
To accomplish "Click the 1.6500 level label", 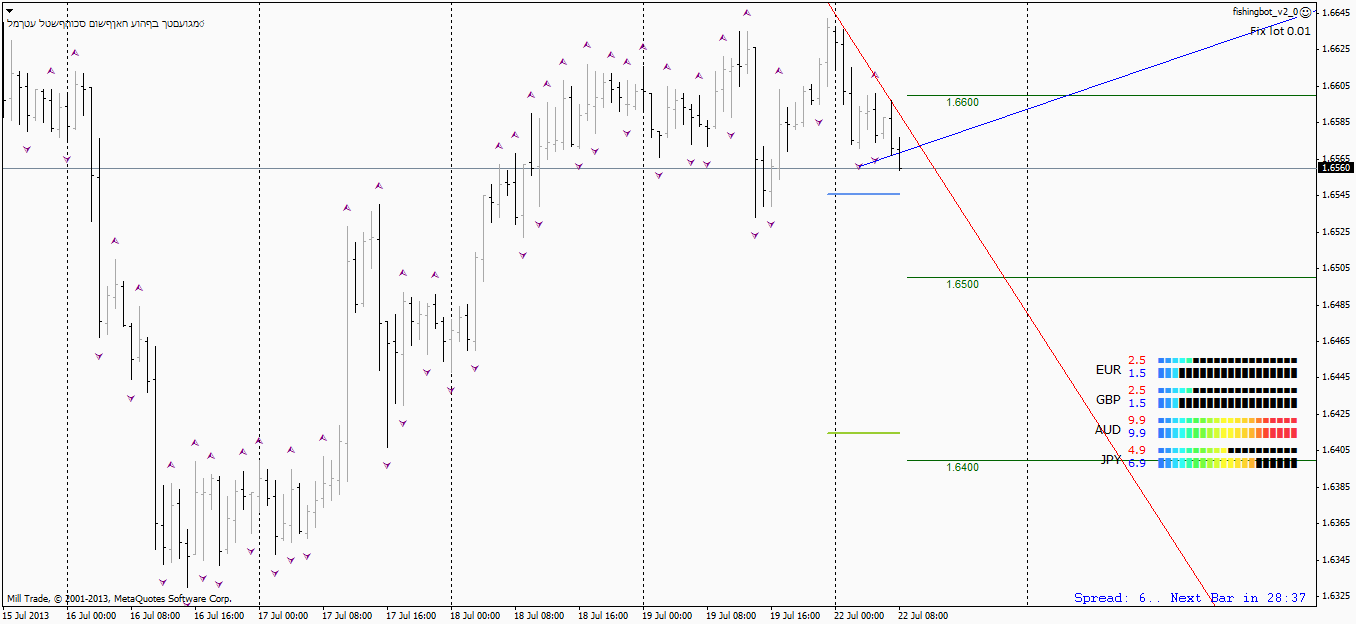I will pos(962,284).
